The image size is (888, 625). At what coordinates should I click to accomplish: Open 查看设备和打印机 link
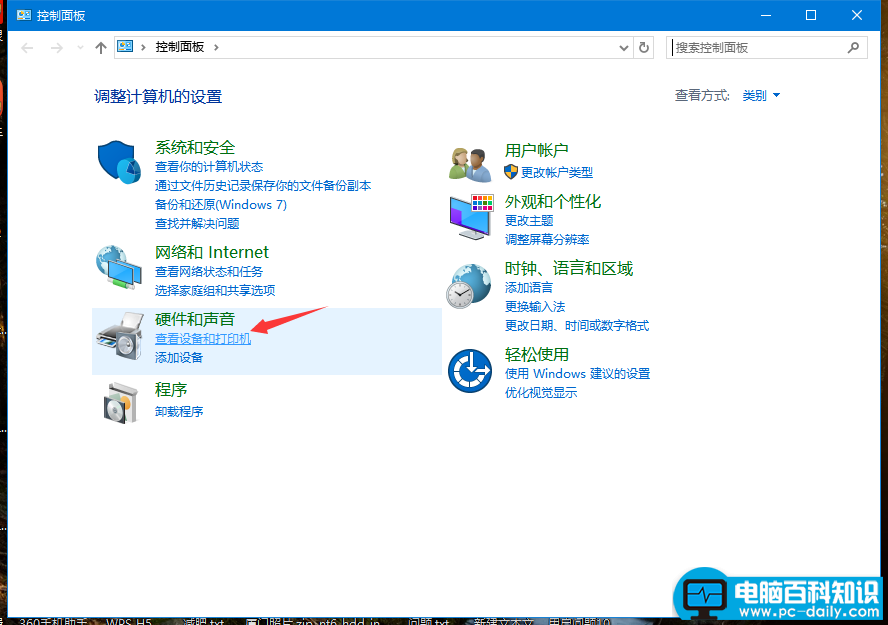201,338
